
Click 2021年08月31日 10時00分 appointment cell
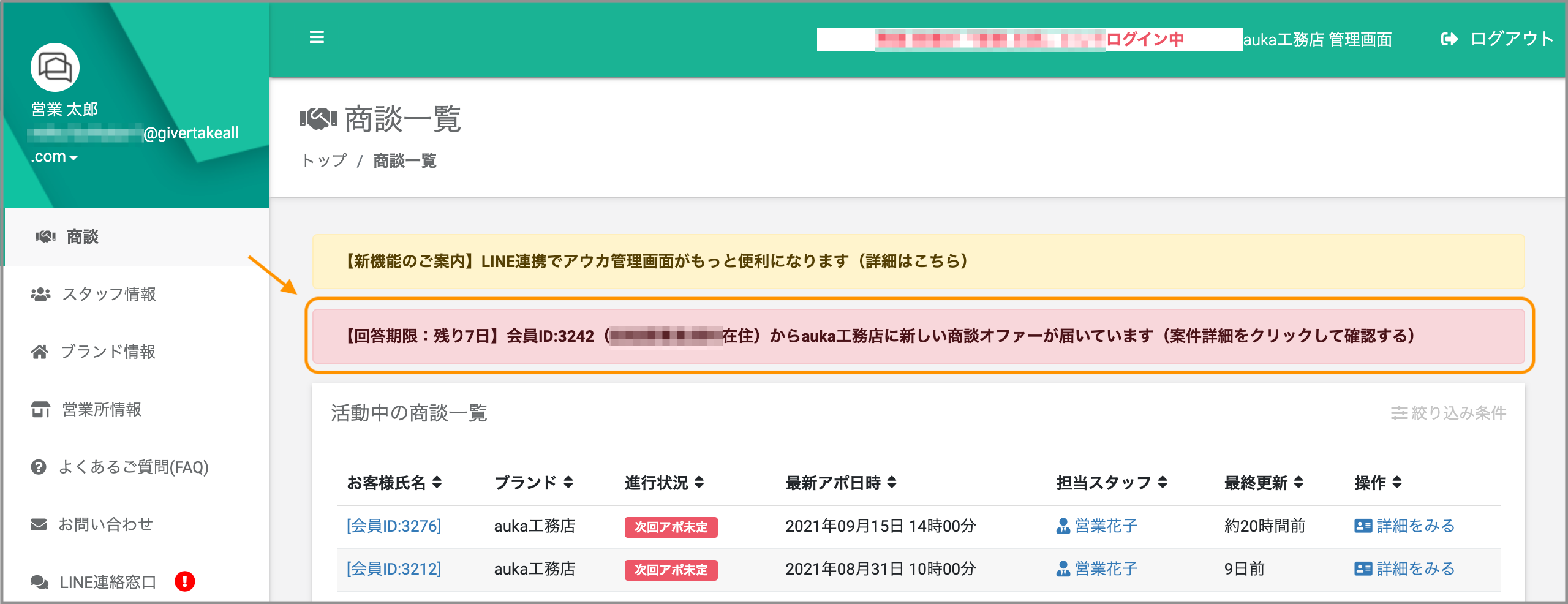881,569
